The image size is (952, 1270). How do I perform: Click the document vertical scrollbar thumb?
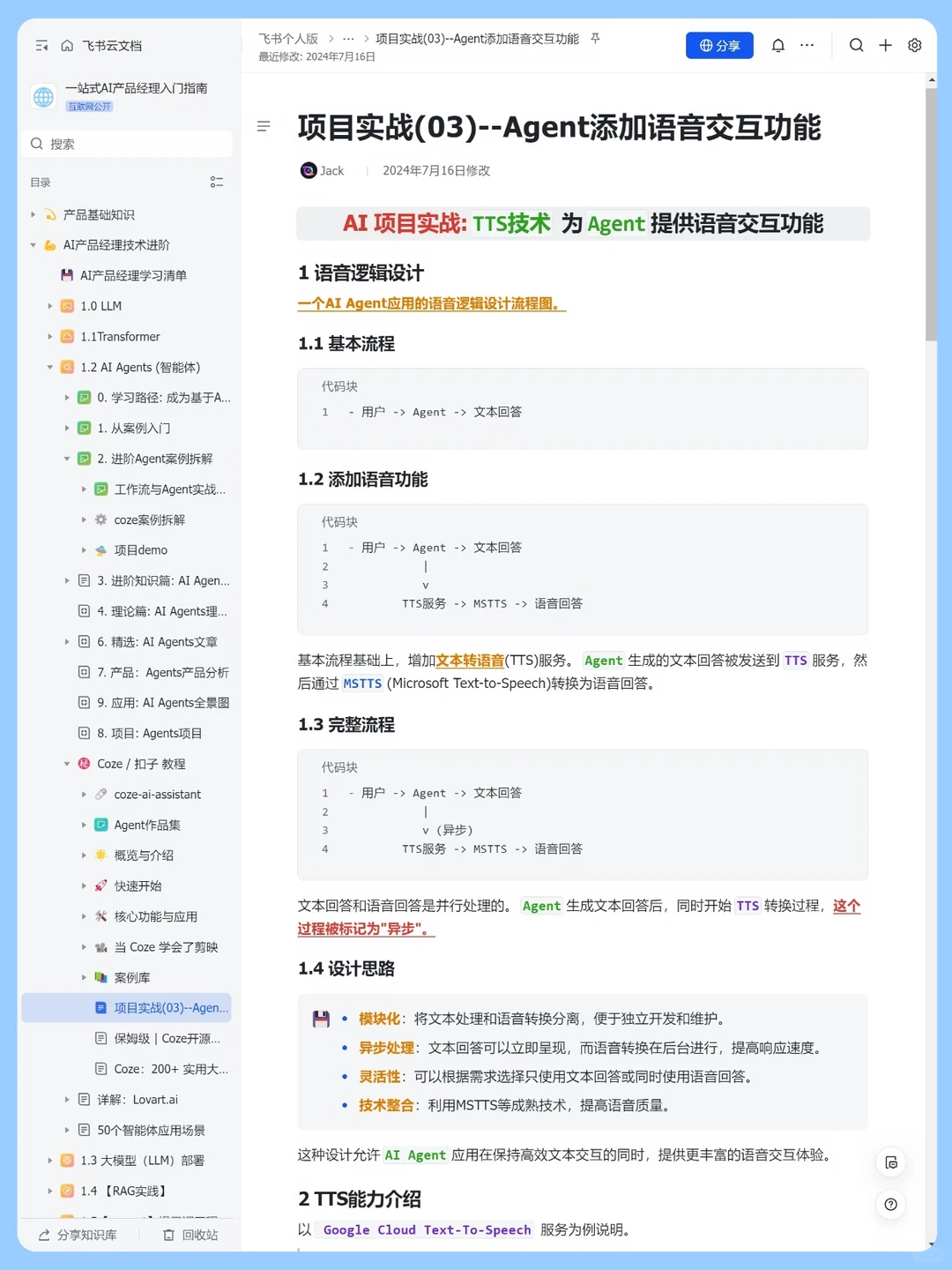[931, 213]
